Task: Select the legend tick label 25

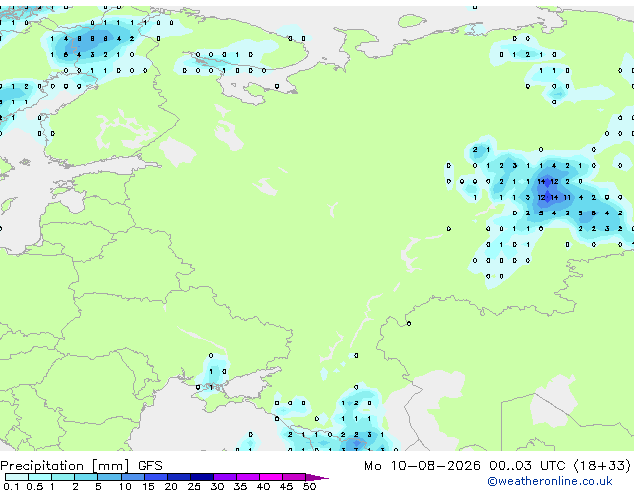Action: tap(194, 486)
